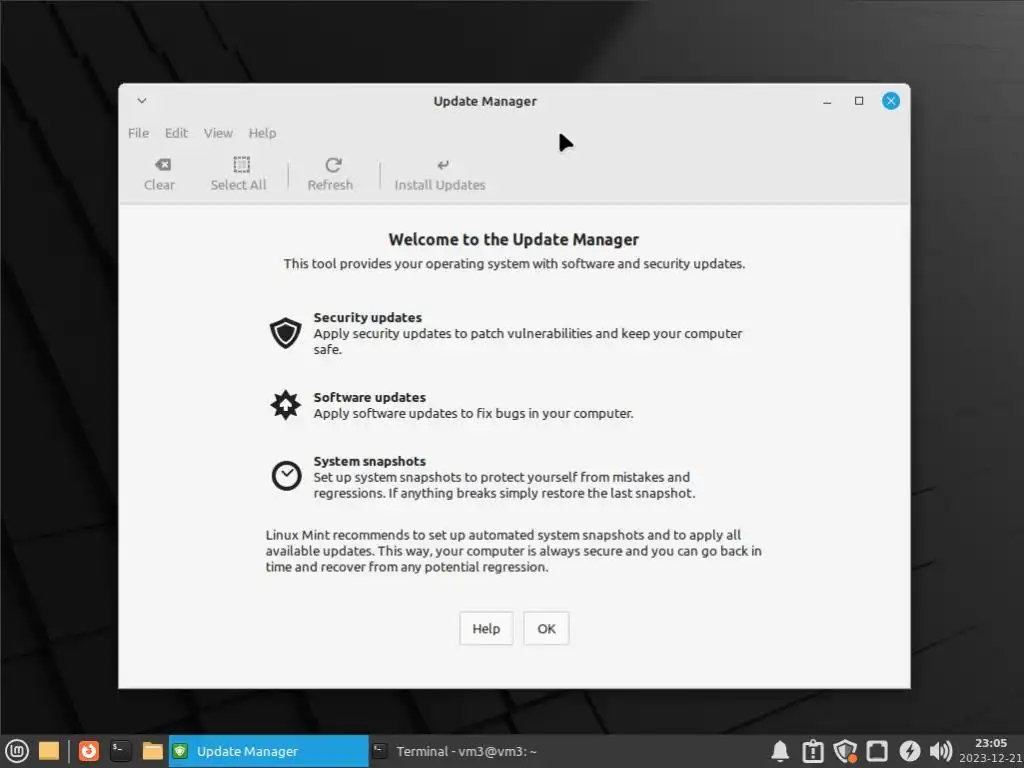1024x768 pixels.
Task: Open the file manager from the taskbar
Action: [152, 751]
